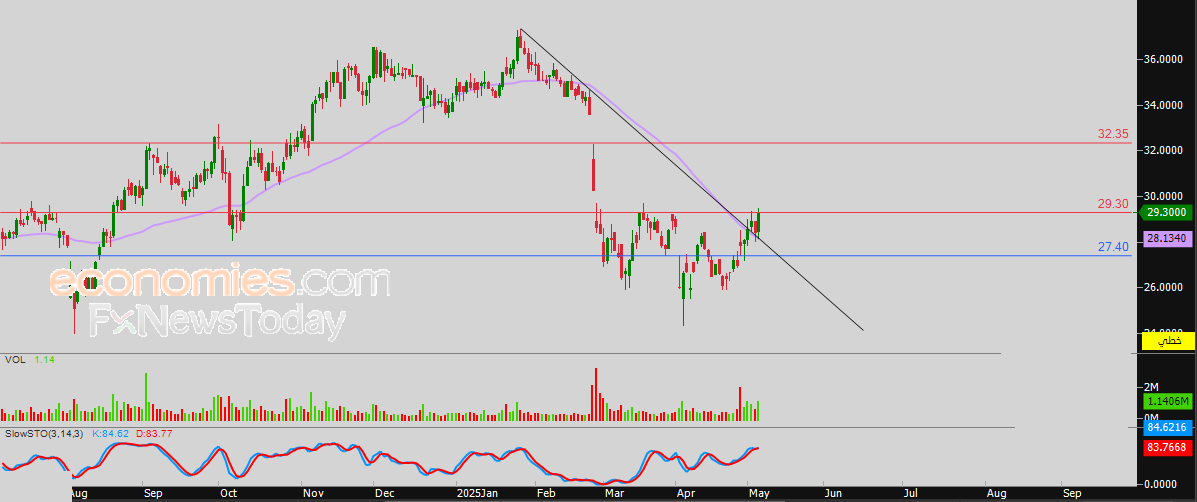1197x502 pixels.
Task: Click the May label on time axis
Action: point(760,494)
